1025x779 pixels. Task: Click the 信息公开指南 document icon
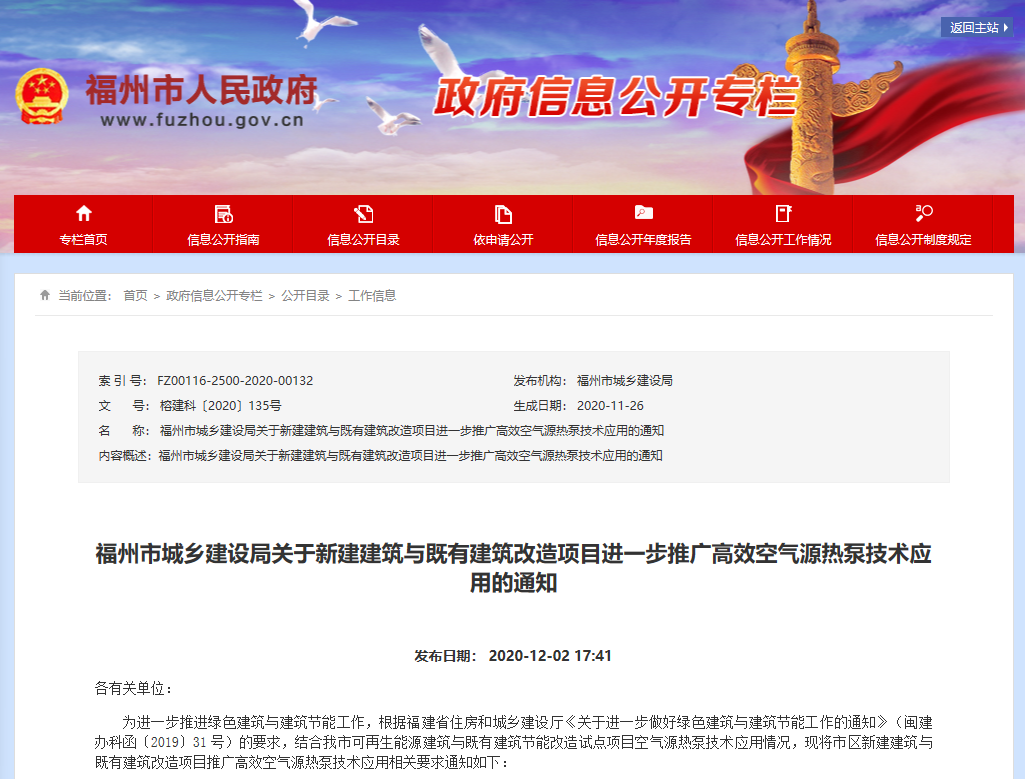click(223, 213)
